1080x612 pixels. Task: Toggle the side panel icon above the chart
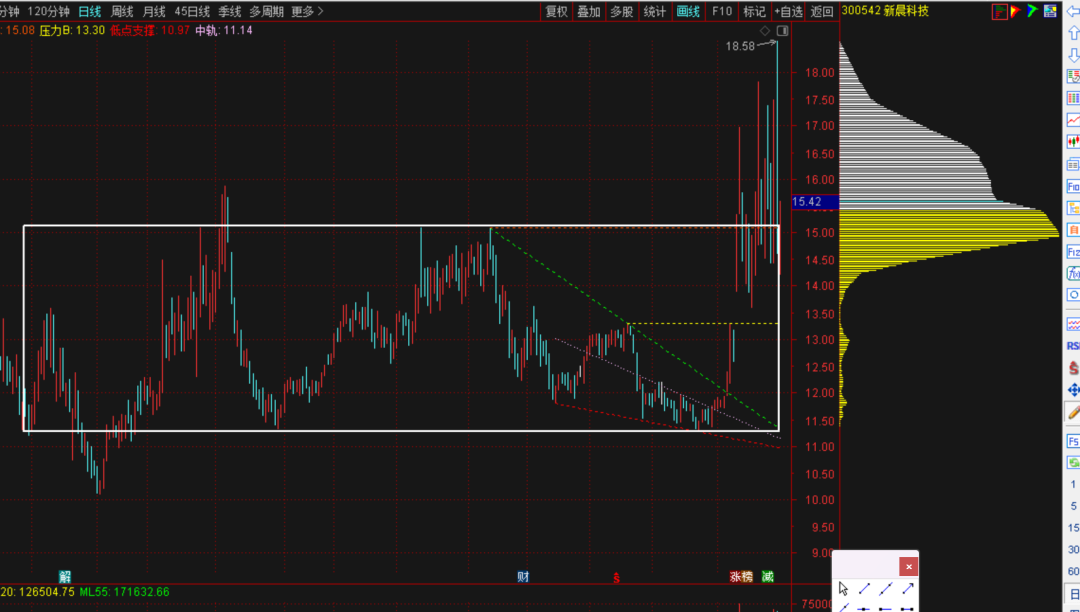[x=782, y=30]
